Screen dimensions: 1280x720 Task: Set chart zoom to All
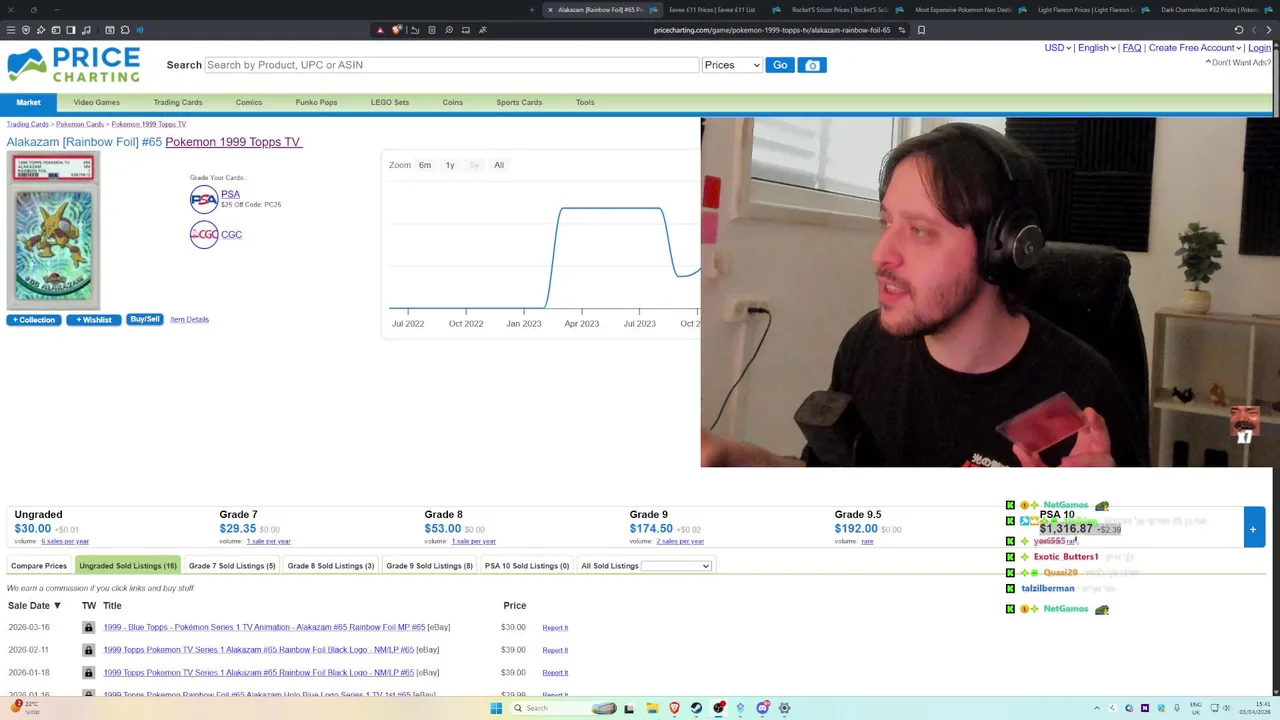[x=499, y=165]
